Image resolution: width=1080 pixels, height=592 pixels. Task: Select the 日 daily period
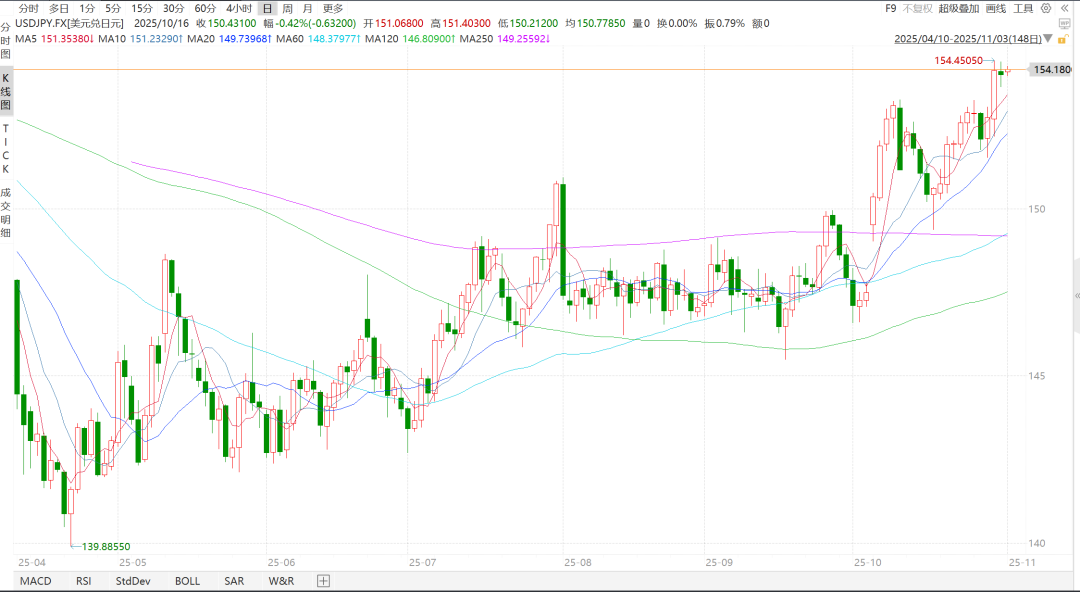point(267,8)
